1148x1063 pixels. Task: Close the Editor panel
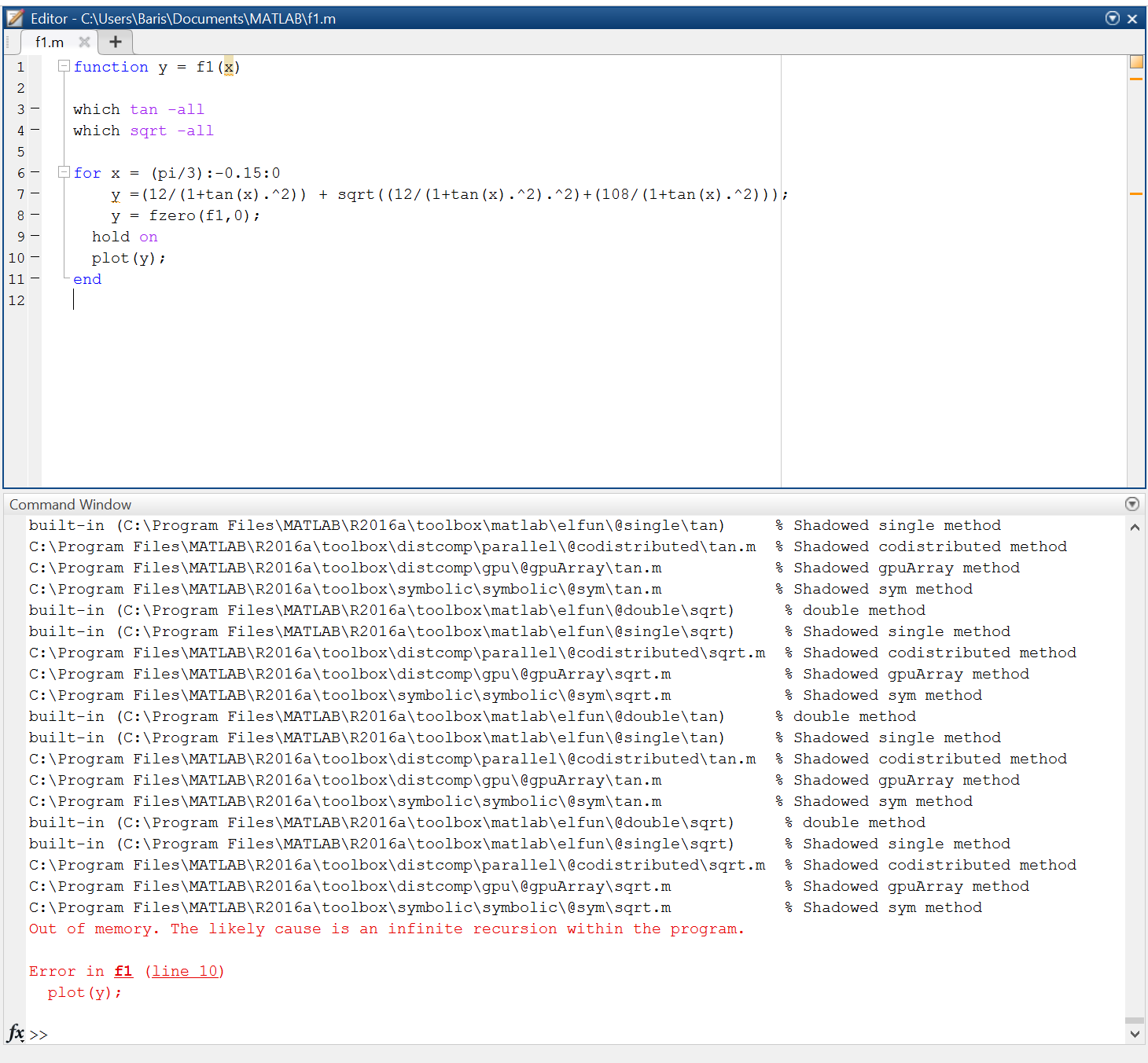click(x=1132, y=19)
